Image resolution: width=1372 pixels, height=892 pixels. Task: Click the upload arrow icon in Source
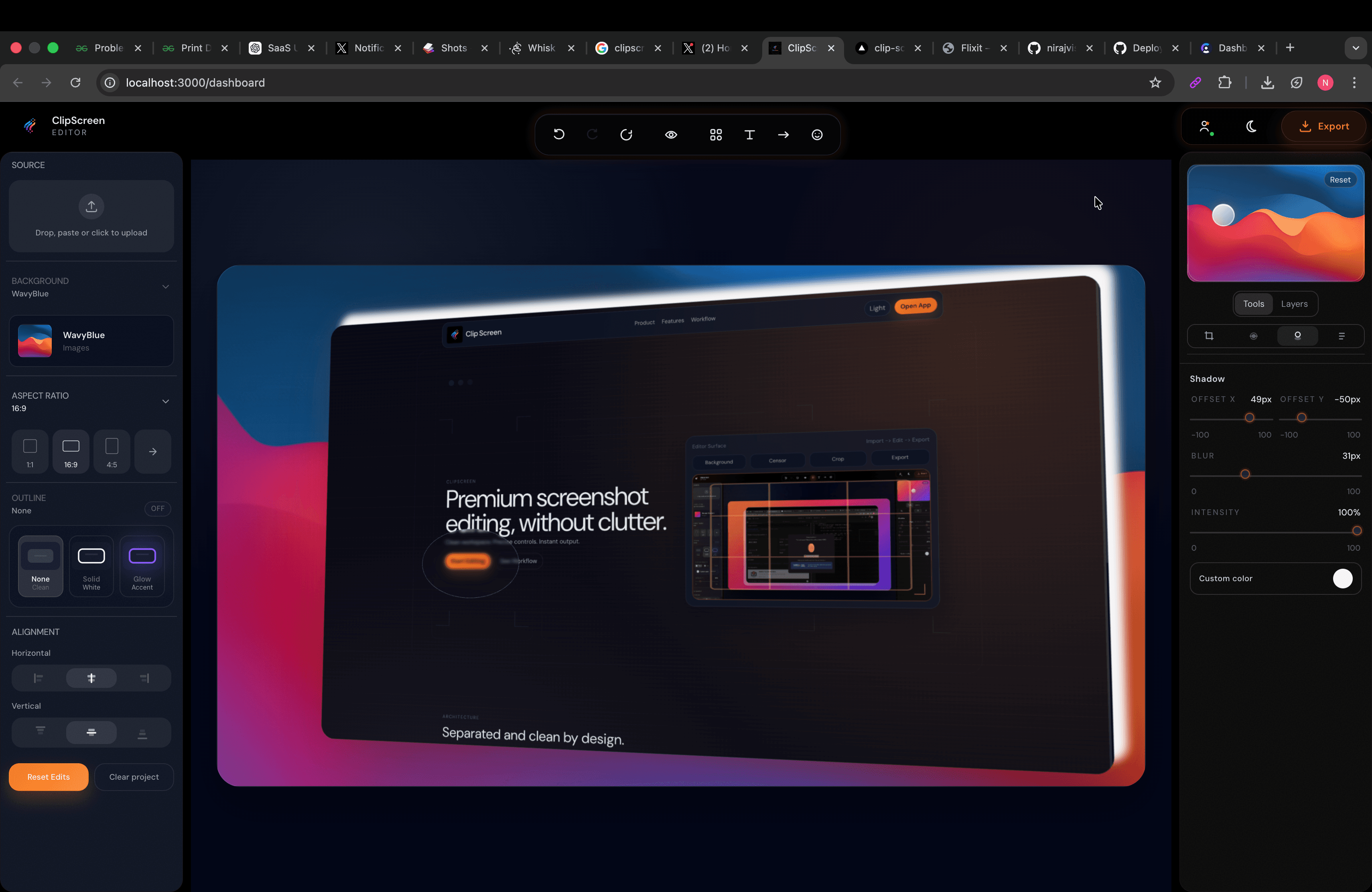pos(91,206)
